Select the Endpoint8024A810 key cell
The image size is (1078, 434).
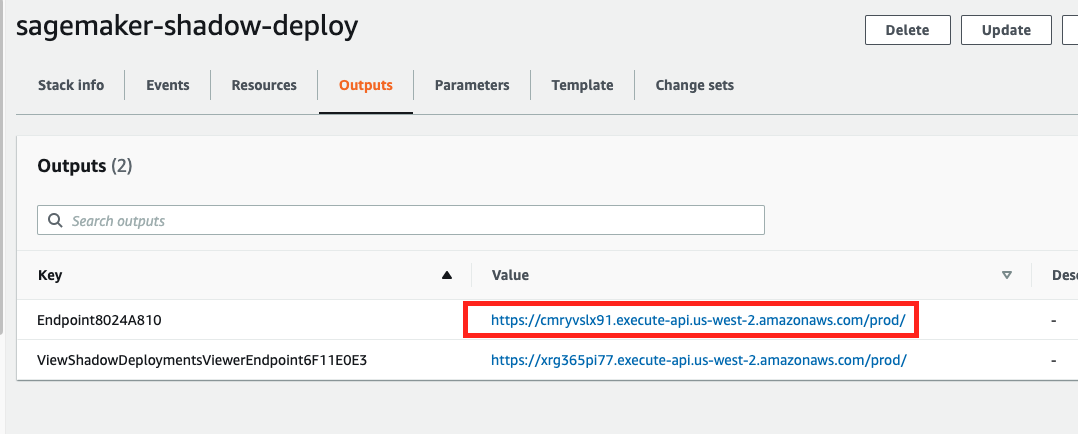coord(100,320)
